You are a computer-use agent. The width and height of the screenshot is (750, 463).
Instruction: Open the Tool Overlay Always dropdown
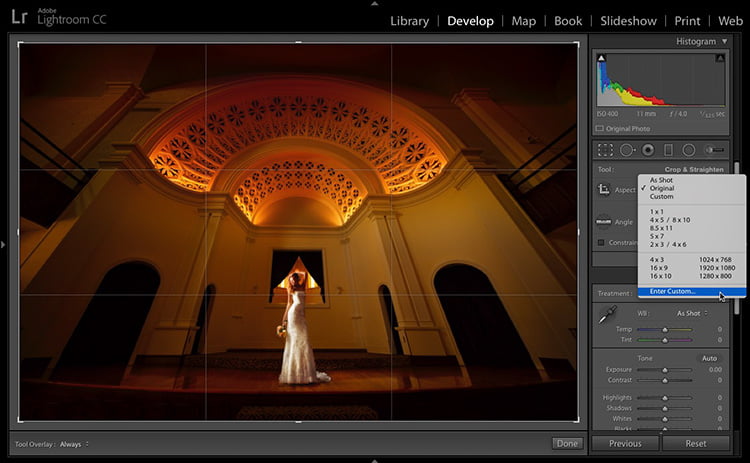[x=74, y=443]
